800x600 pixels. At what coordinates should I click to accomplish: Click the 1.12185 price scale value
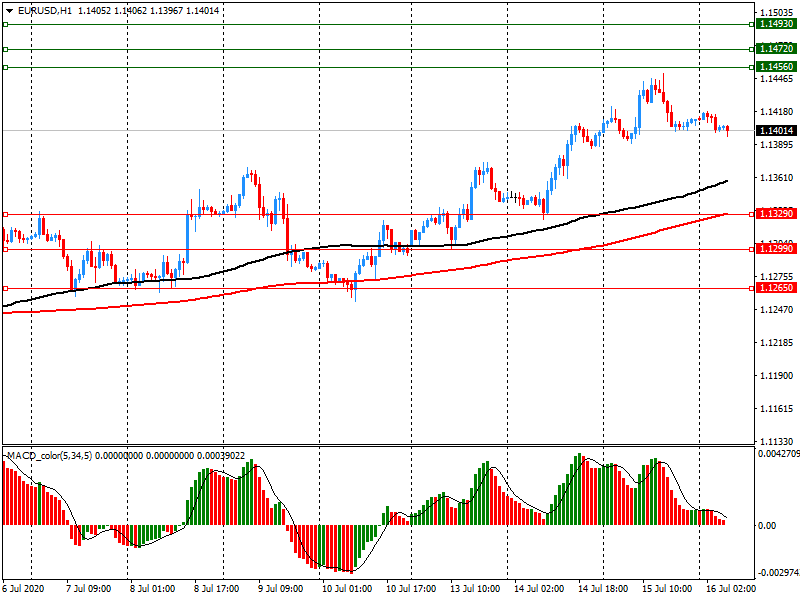[x=777, y=343]
